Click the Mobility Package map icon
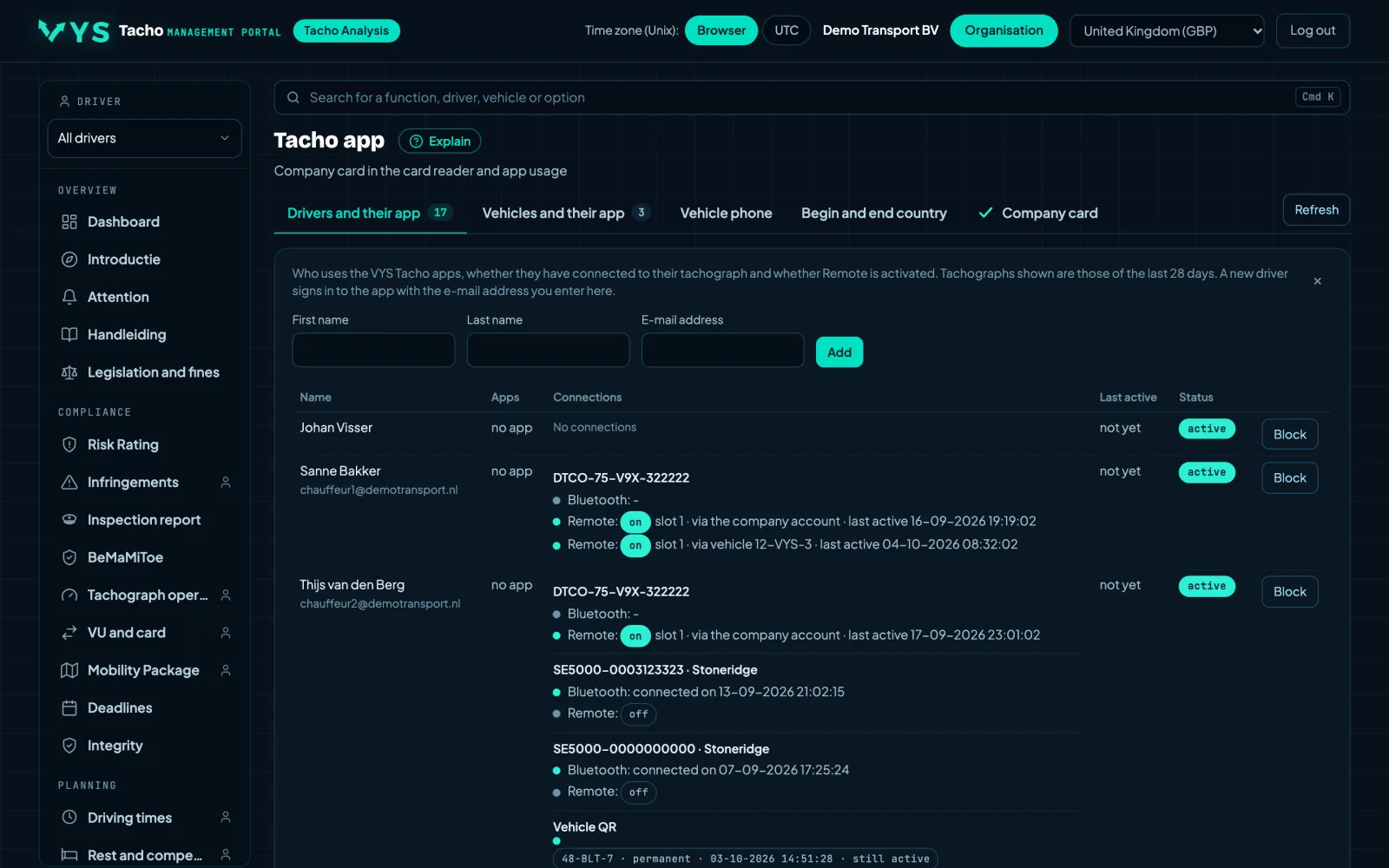This screenshot has height=868, width=1389. (x=69, y=670)
